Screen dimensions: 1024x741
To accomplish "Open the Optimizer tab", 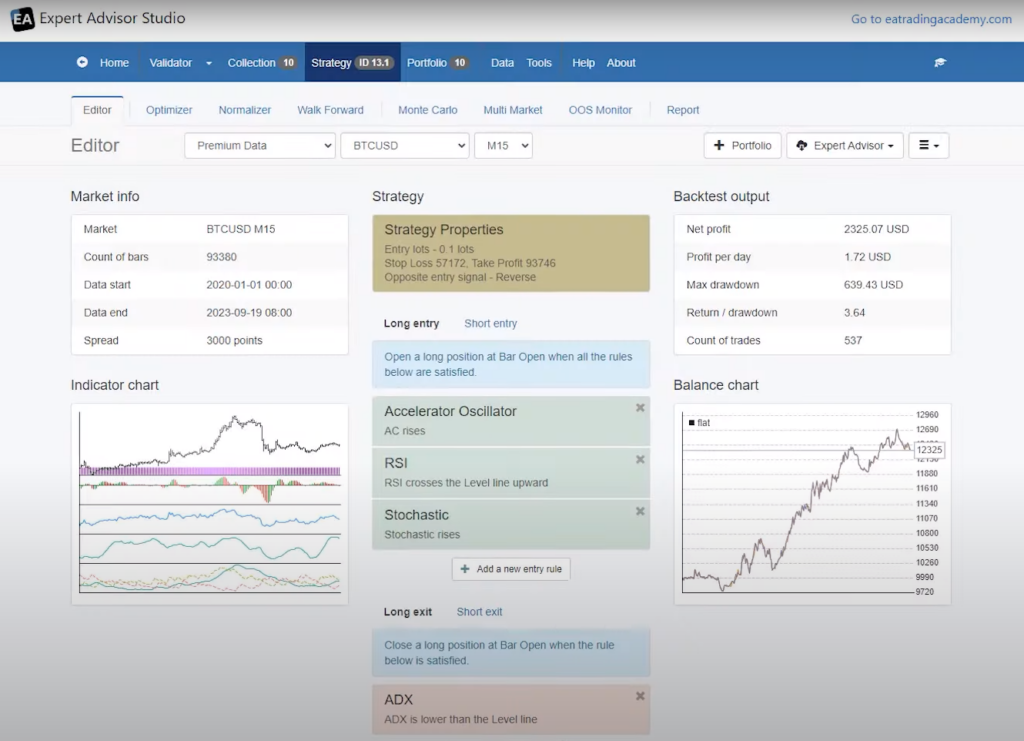I will pyautogui.click(x=169, y=110).
